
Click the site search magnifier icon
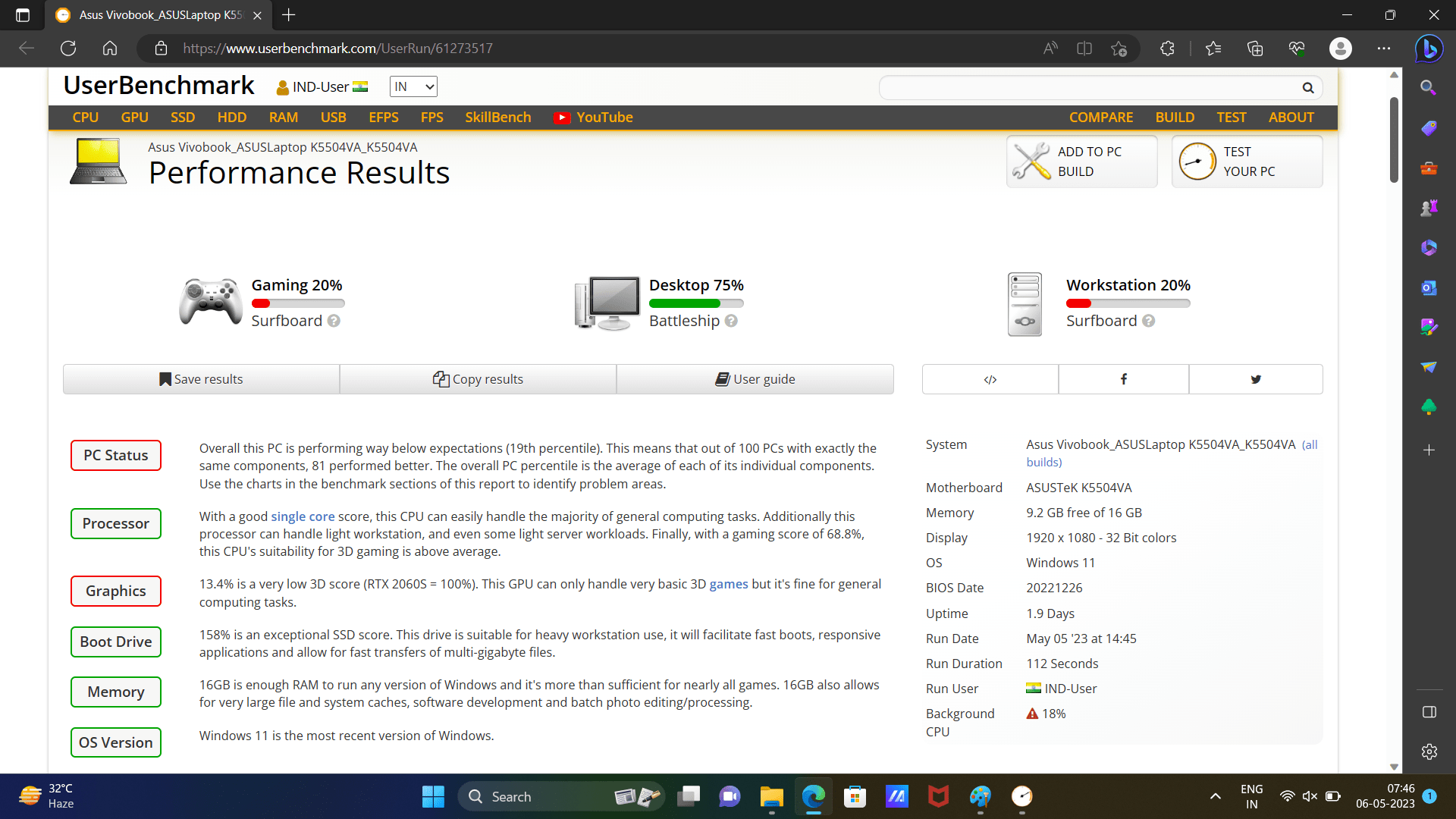pyautogui.click(x=1307, y=88)
